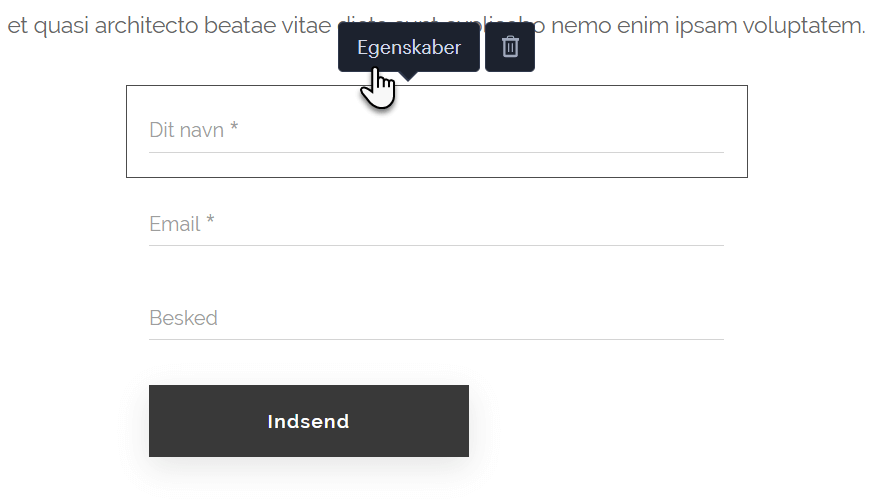Click the underline beneath the Dit navn field
This screenshot has height=503, width=889.
tap(436, 152)
